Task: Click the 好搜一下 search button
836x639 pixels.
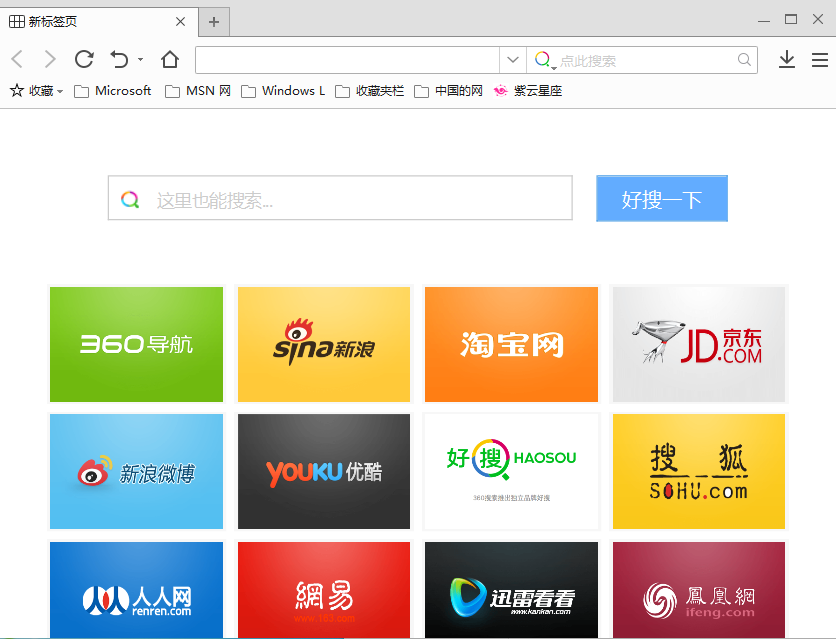Action: 661,198
